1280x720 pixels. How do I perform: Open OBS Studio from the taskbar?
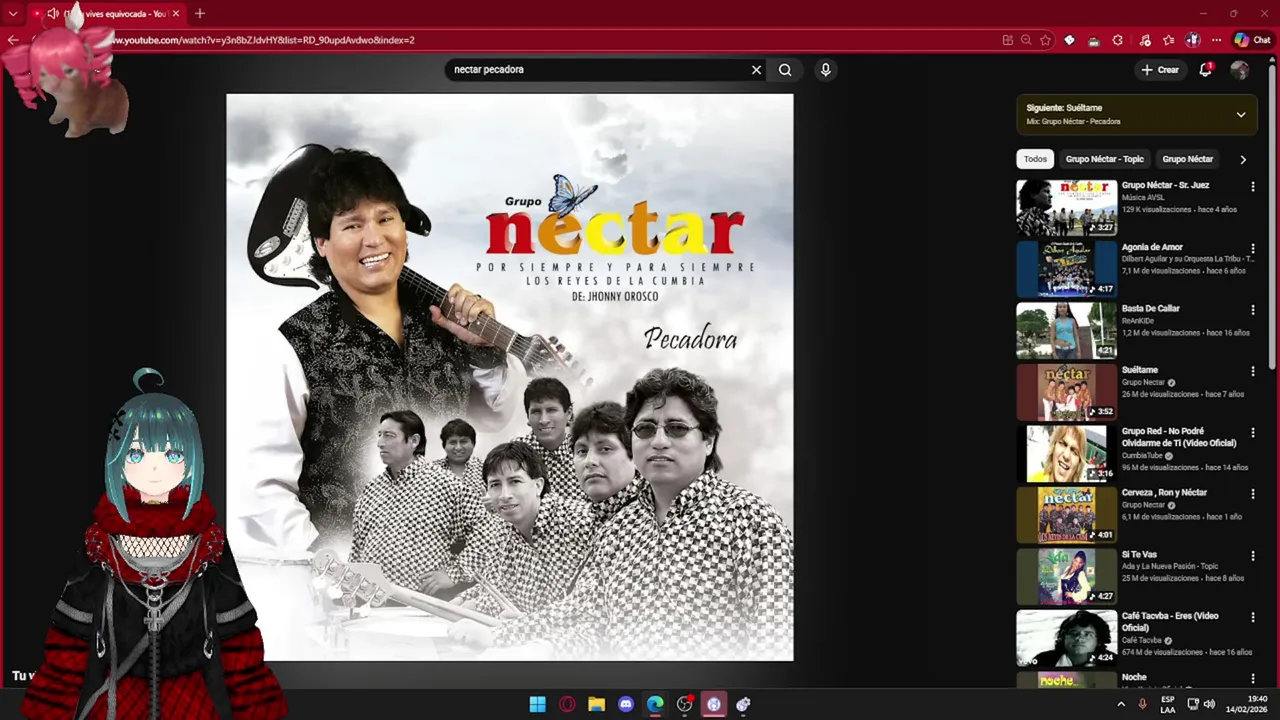click(684, 704)
